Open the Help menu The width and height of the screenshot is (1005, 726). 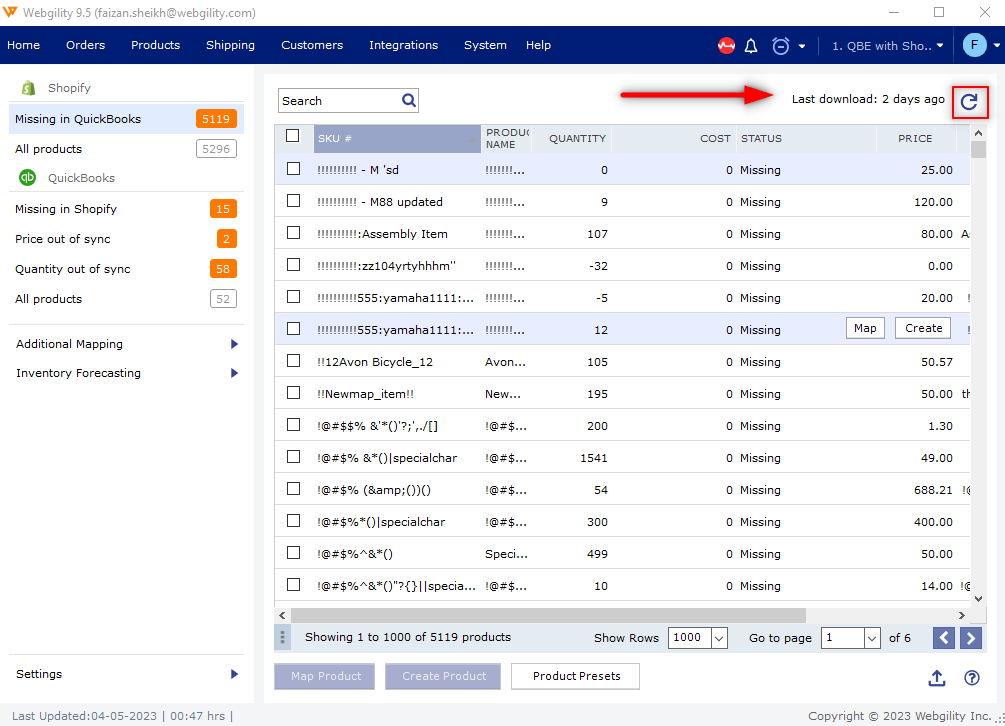[538, 45]
